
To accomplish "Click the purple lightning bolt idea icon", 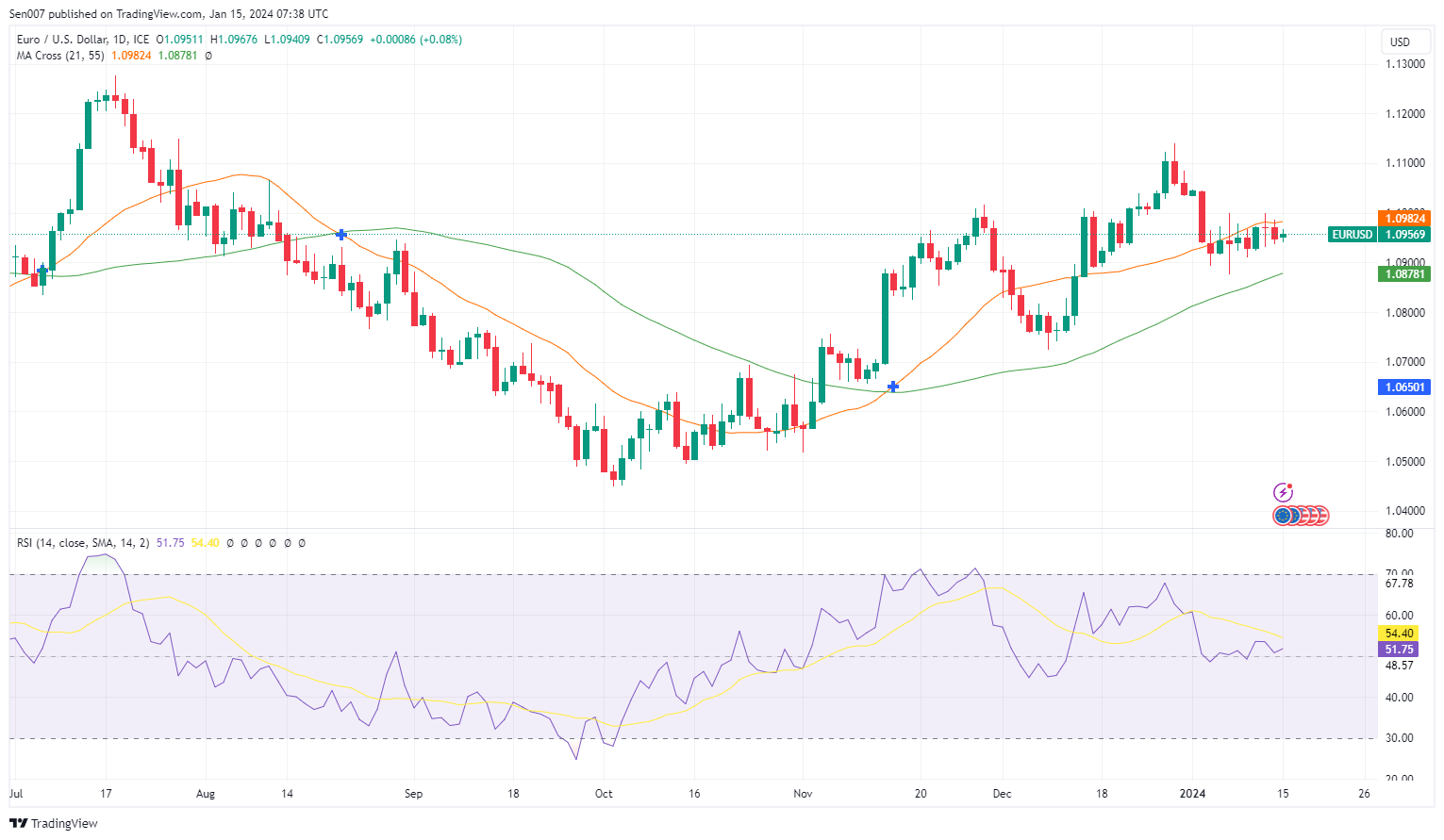I will pos(1283,492).
